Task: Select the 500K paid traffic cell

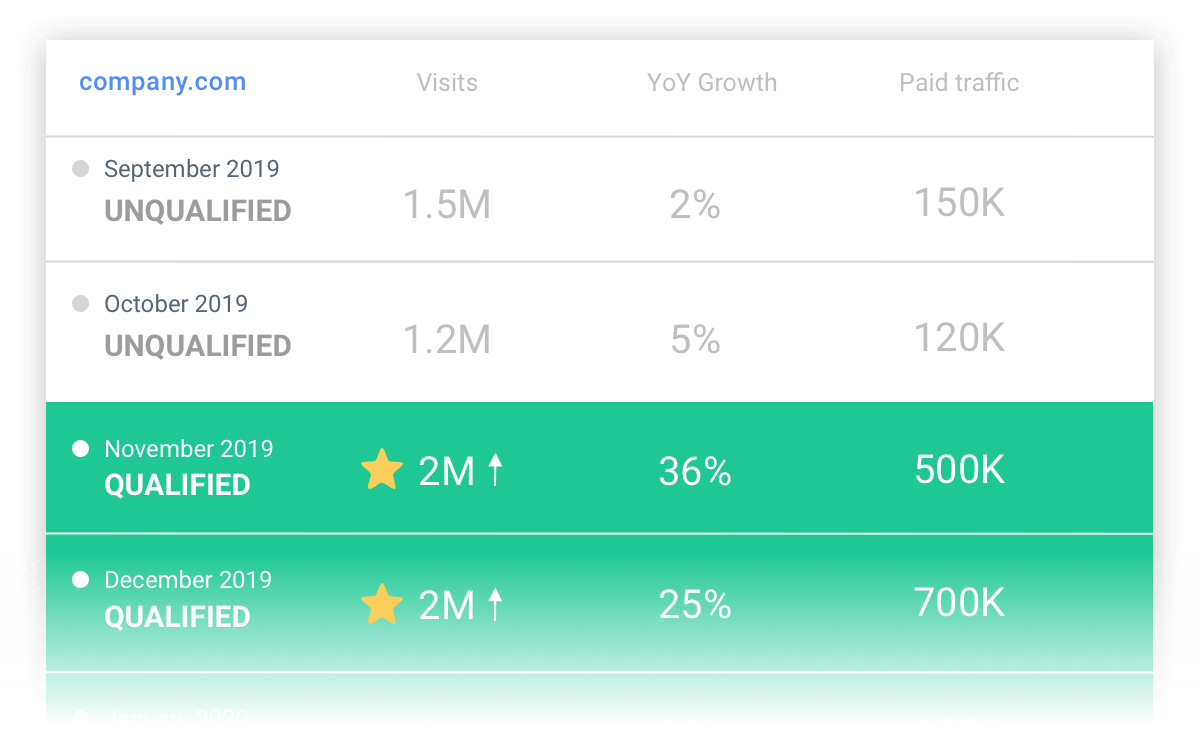Action: click(958, 470)
